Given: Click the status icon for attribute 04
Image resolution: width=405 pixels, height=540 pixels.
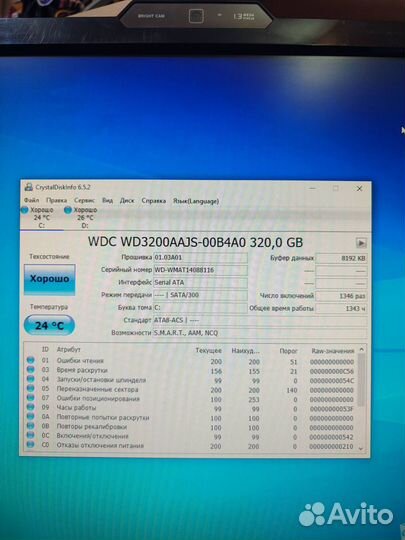Looking at the screenshot, I should (31, 379).
